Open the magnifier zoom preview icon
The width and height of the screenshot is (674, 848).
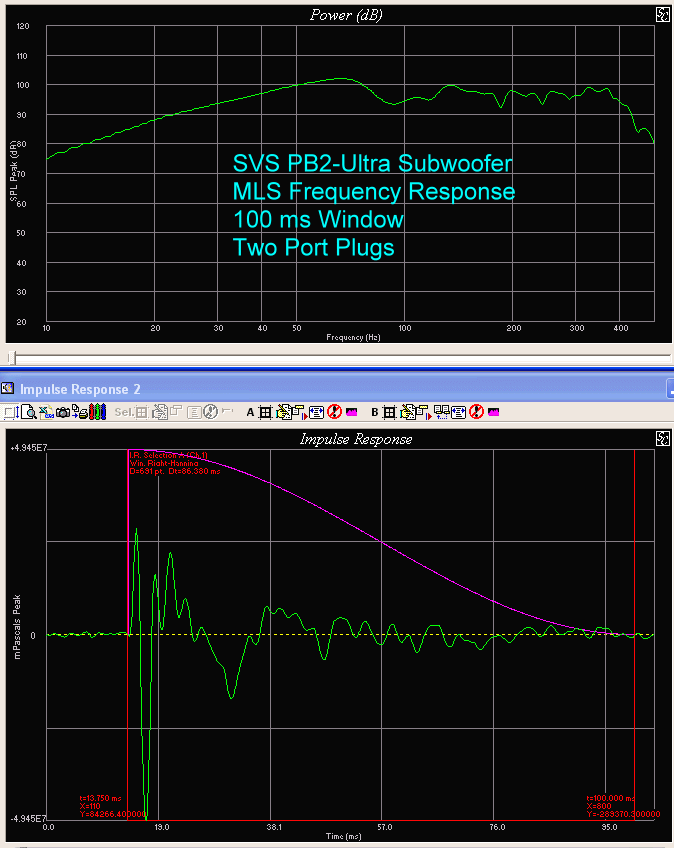pos(29,413)
